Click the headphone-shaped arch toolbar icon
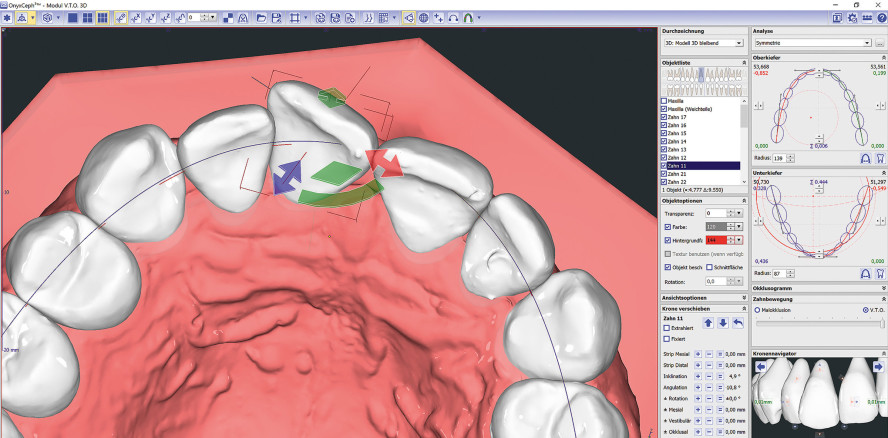 click(453, 18)
